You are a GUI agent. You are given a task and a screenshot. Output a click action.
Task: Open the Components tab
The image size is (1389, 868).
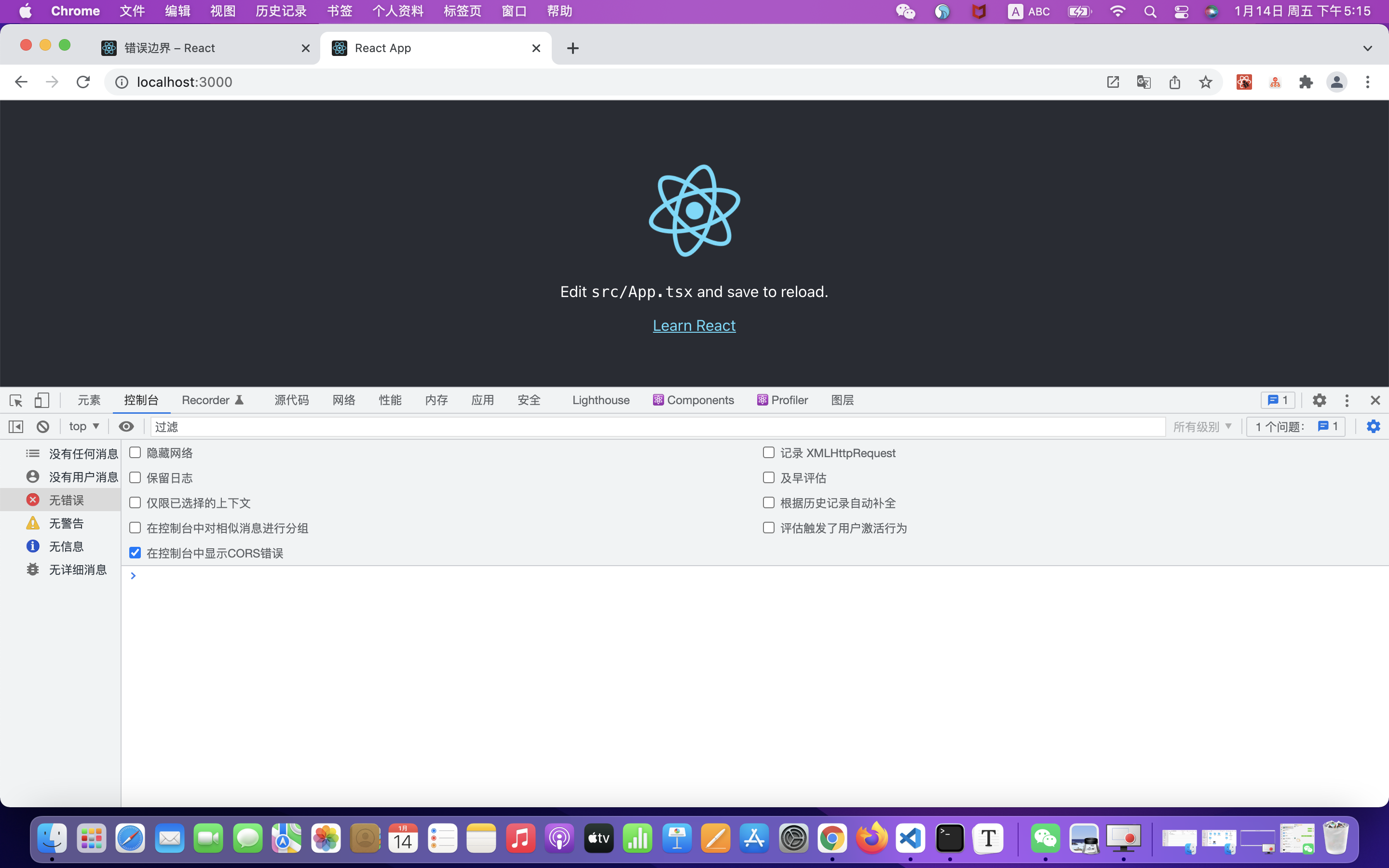click(x=694, y=400)
